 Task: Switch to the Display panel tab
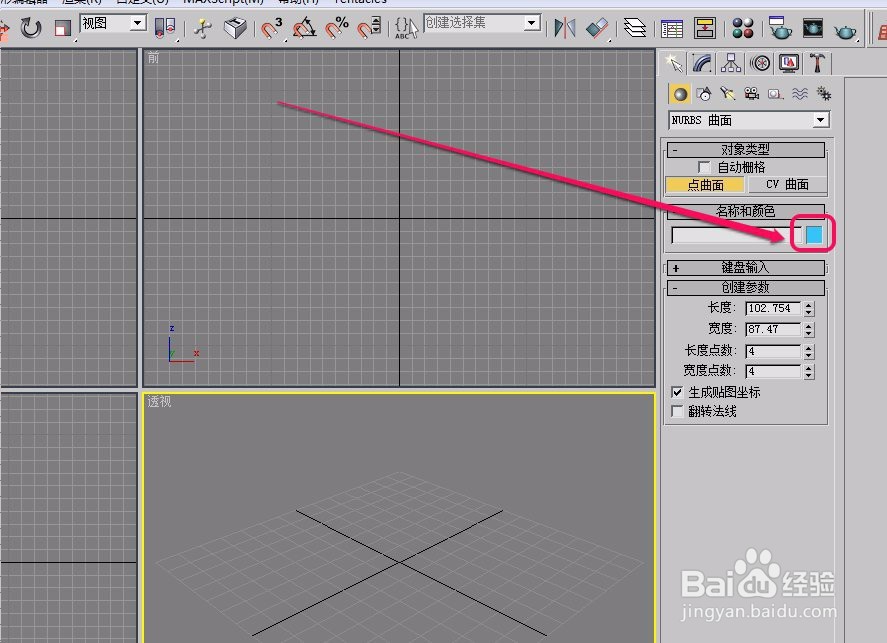pos(789,63)
